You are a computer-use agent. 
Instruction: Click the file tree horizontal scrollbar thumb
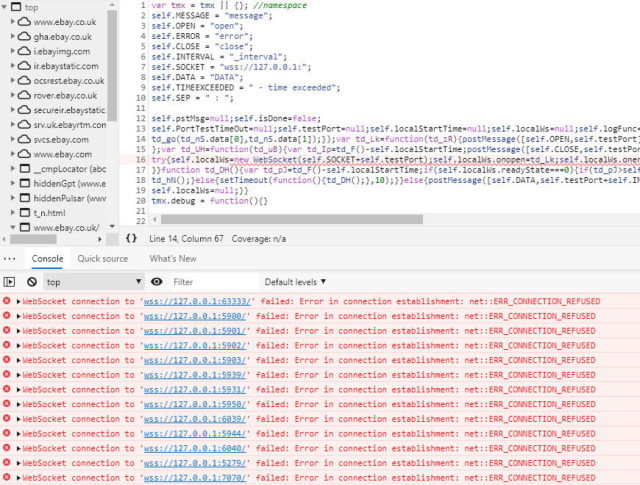coord(33,239)
